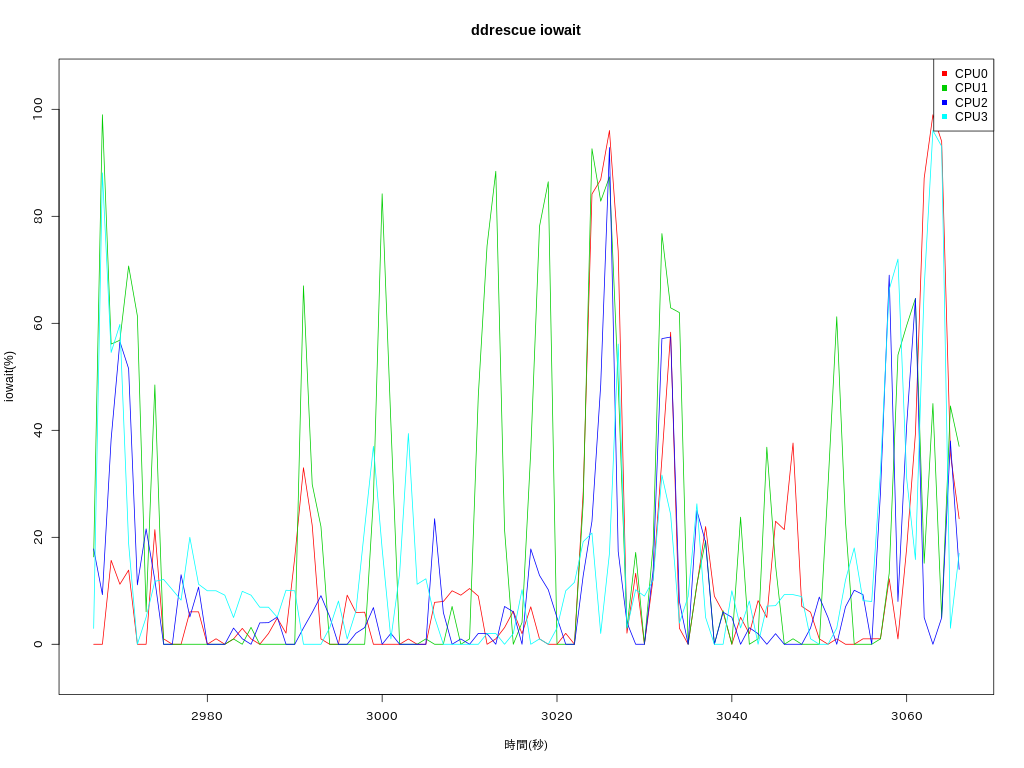Click the x-axis tick label 3040
The width and height of the screenshot is (1024, 768).
tap(731, 716)
